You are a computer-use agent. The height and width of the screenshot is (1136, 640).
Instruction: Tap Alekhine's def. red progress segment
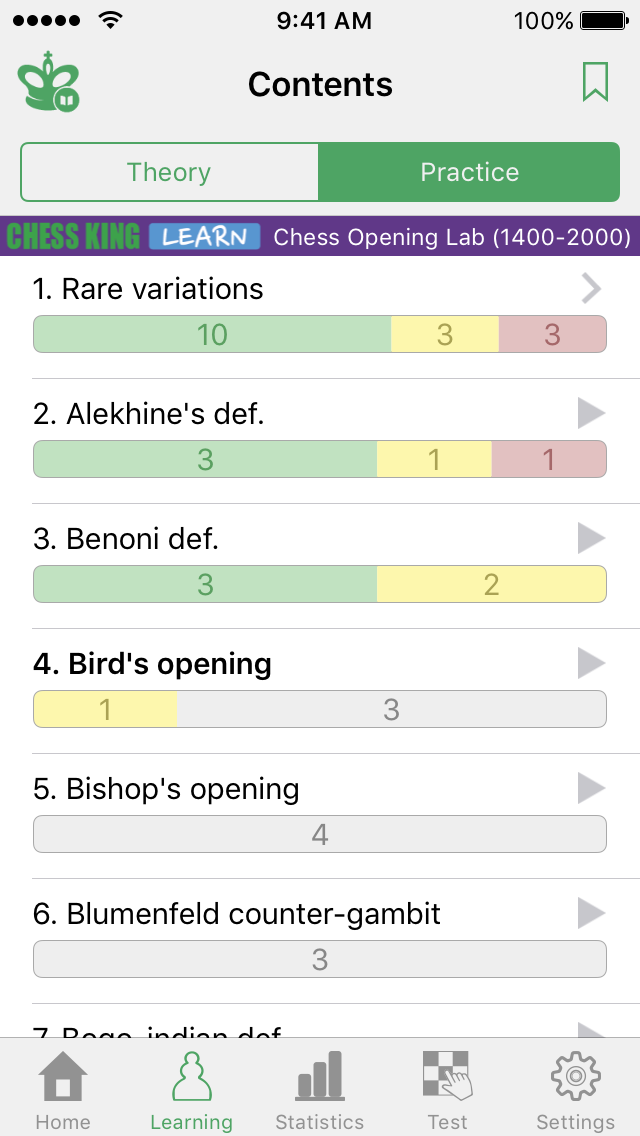[548, 459]
